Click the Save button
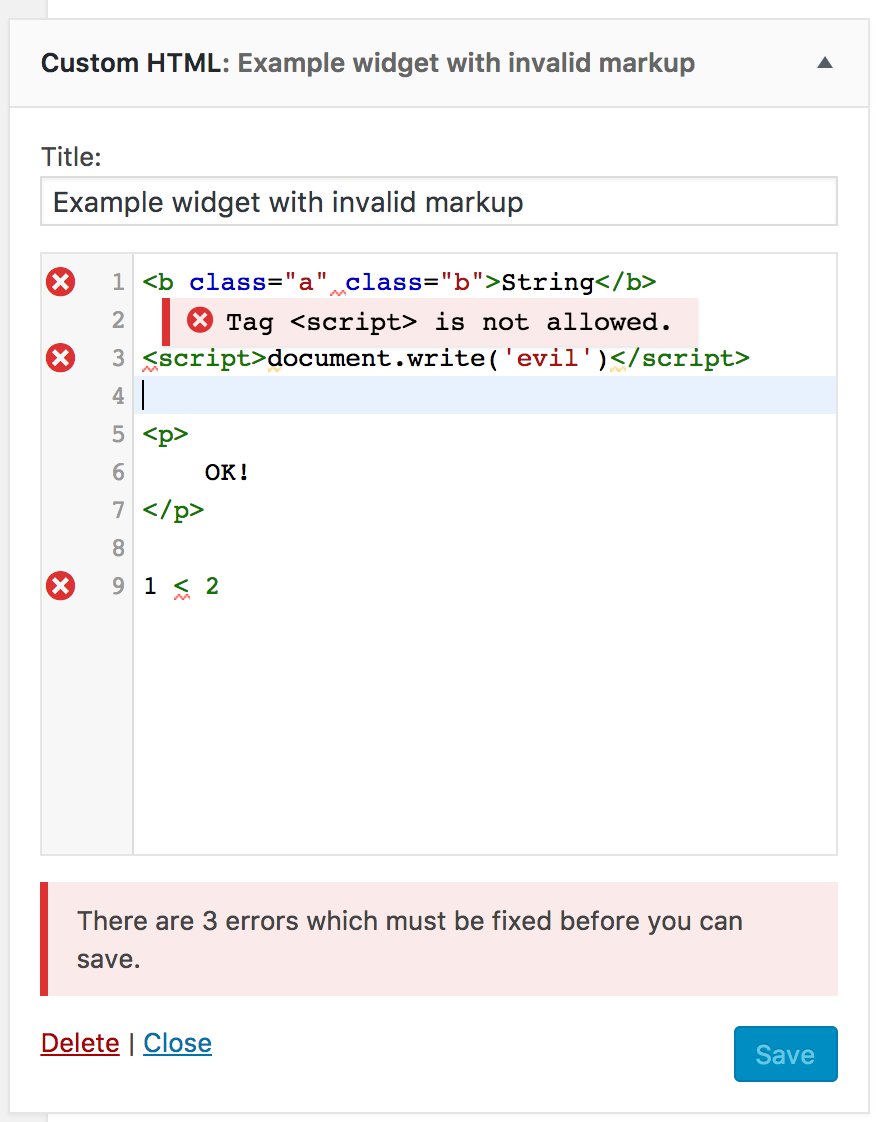Image resolution: width=882 pixels, height=1122 pixels. (785, 1054)
